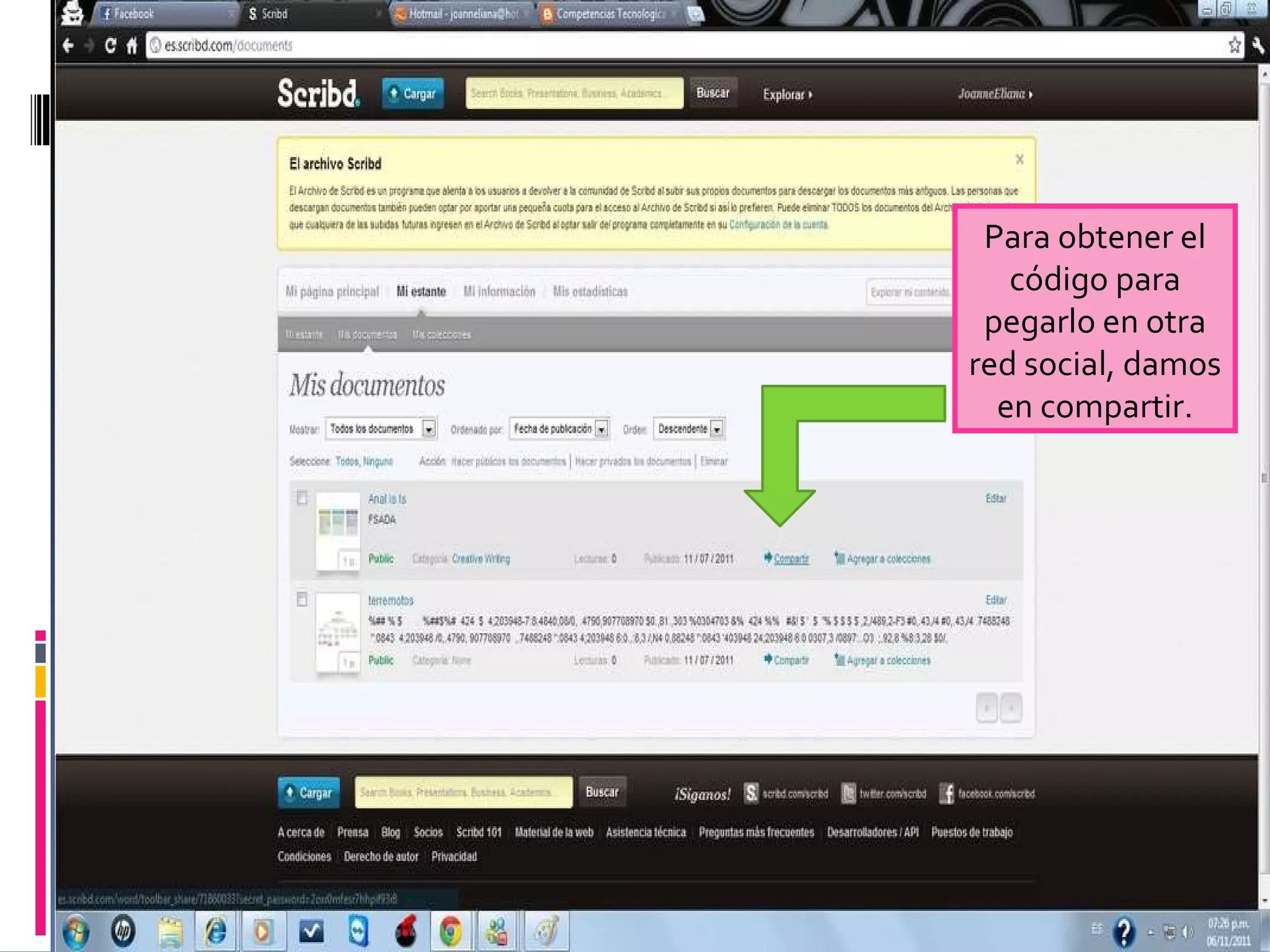Open Mi información tab
This screenshot has height=952, width=1270.
coord(499,291)
